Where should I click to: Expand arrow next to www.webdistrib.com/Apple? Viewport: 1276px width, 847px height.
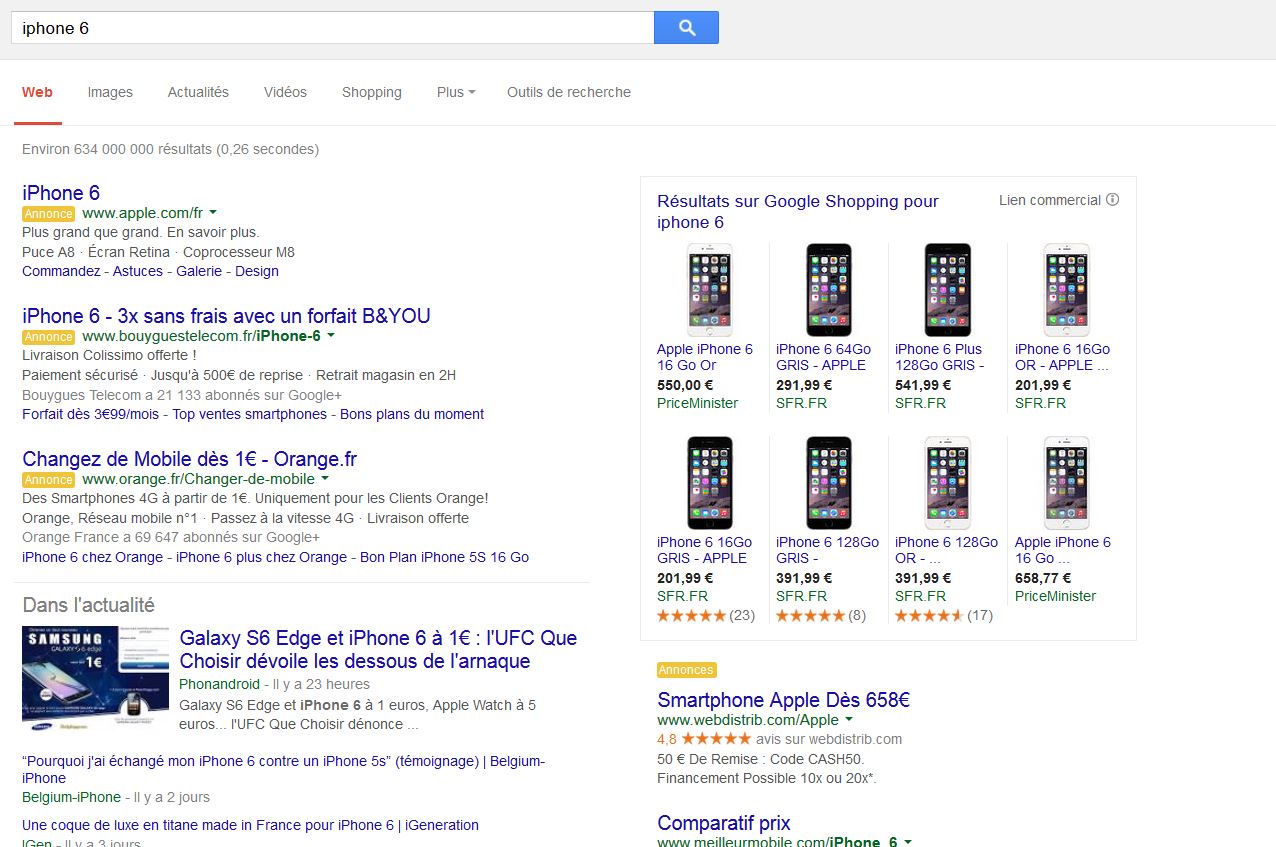849,720
